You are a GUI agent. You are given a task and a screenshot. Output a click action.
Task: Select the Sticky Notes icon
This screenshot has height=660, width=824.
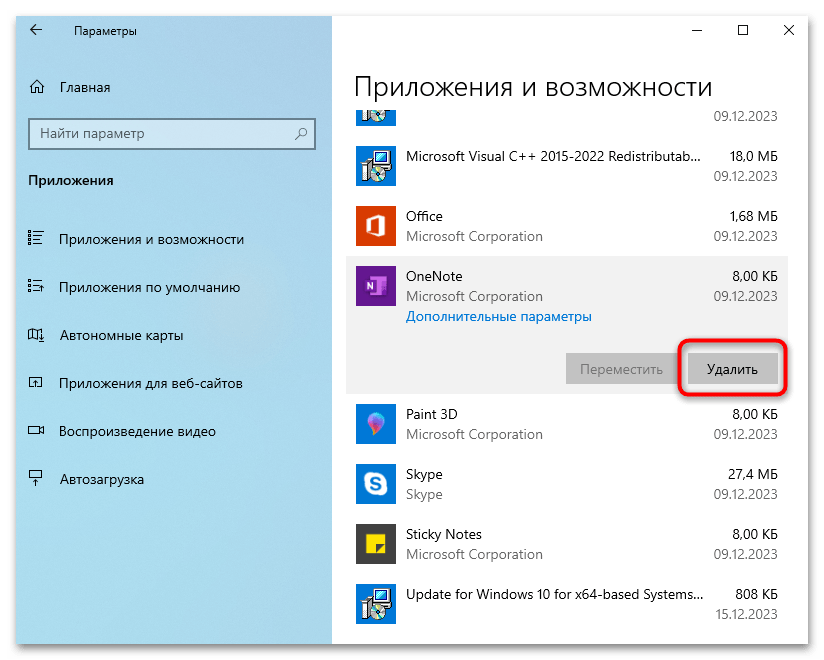click(x=376, y=544)
